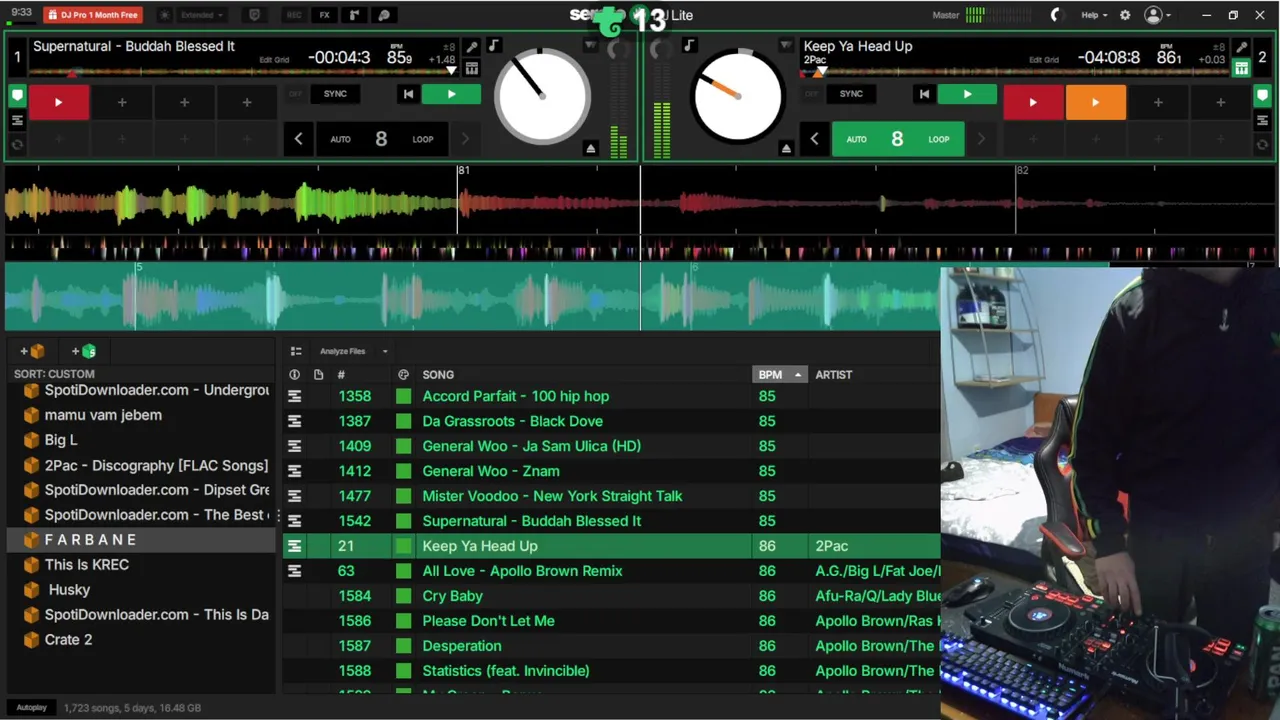Toggle key lock on deck 1 (music note)
Image resolution: width=1280 pixels, height=720 pixels.
pyautogui.click(x=493, y=46)
